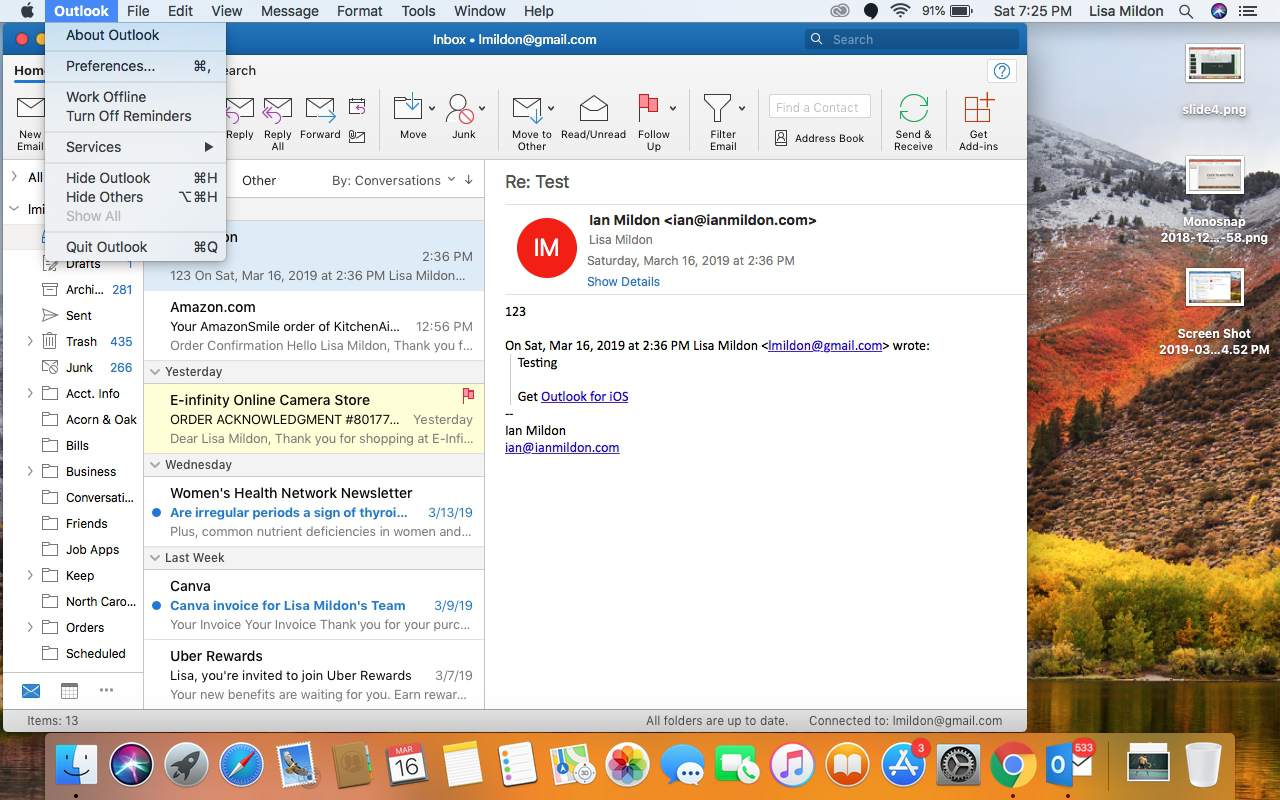This screenshot has width=1280, height=800.
Task: Click the Wi-Fi status icon
Action: pos(900,11)
